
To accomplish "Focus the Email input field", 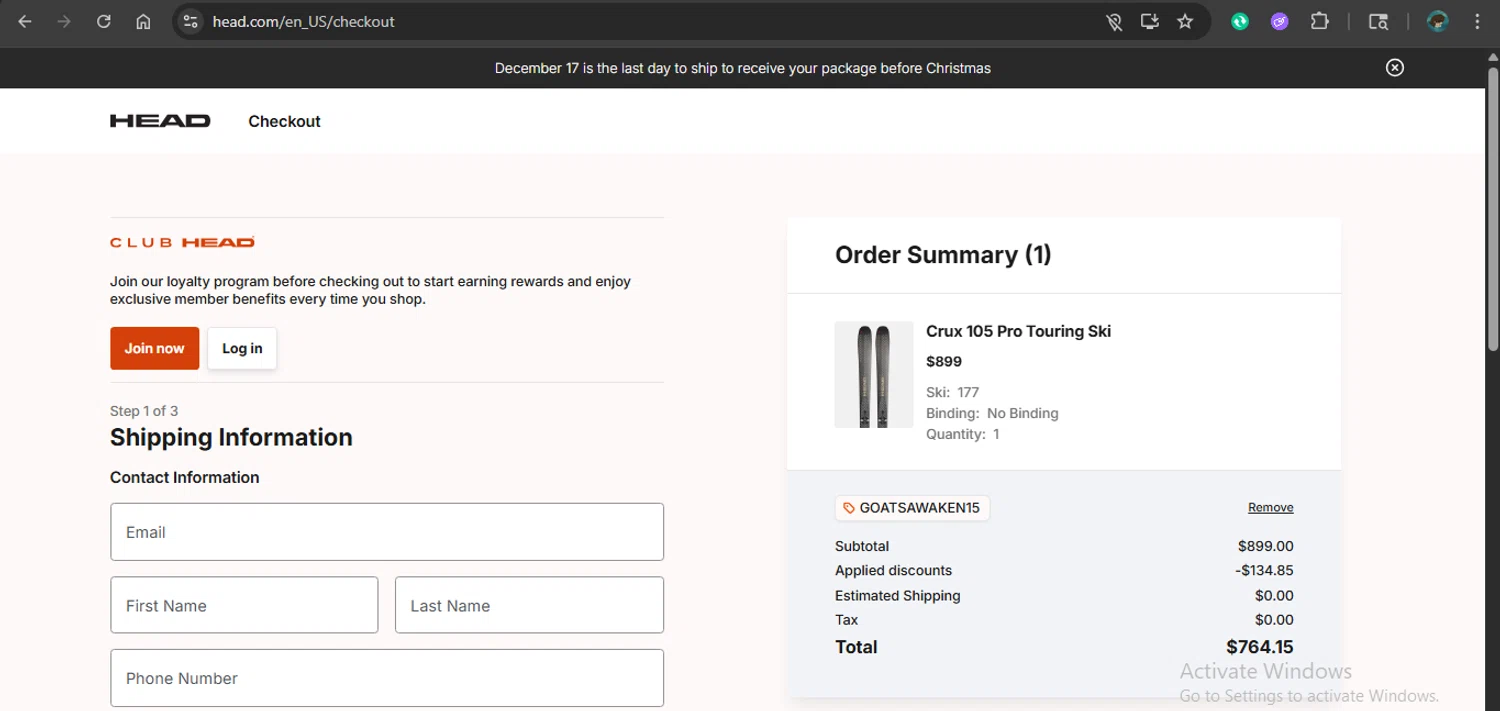I will pos(387,532).
